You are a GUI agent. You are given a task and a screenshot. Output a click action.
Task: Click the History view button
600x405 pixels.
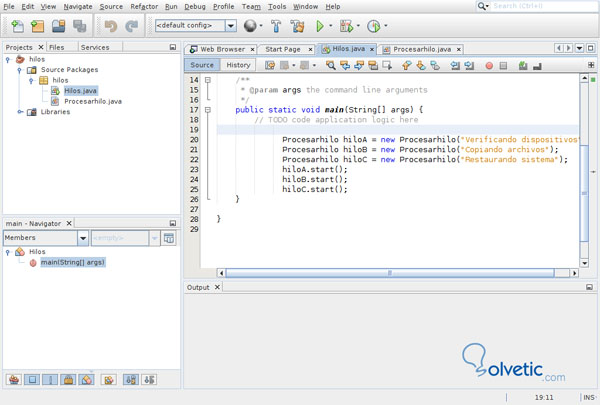[x=238, y=65]
